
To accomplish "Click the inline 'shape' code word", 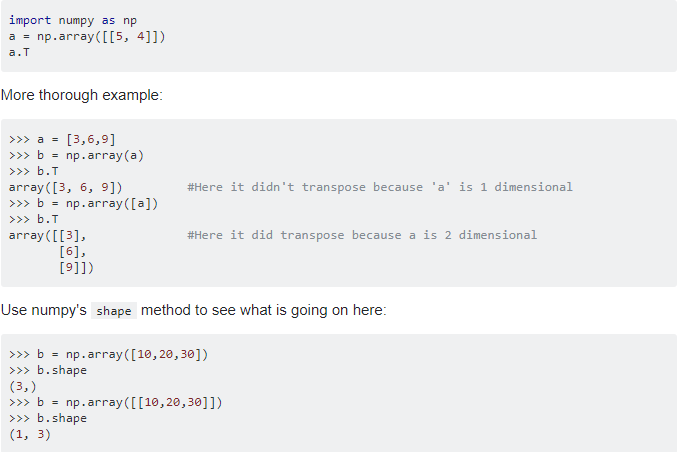I will [x=114, y=311].
